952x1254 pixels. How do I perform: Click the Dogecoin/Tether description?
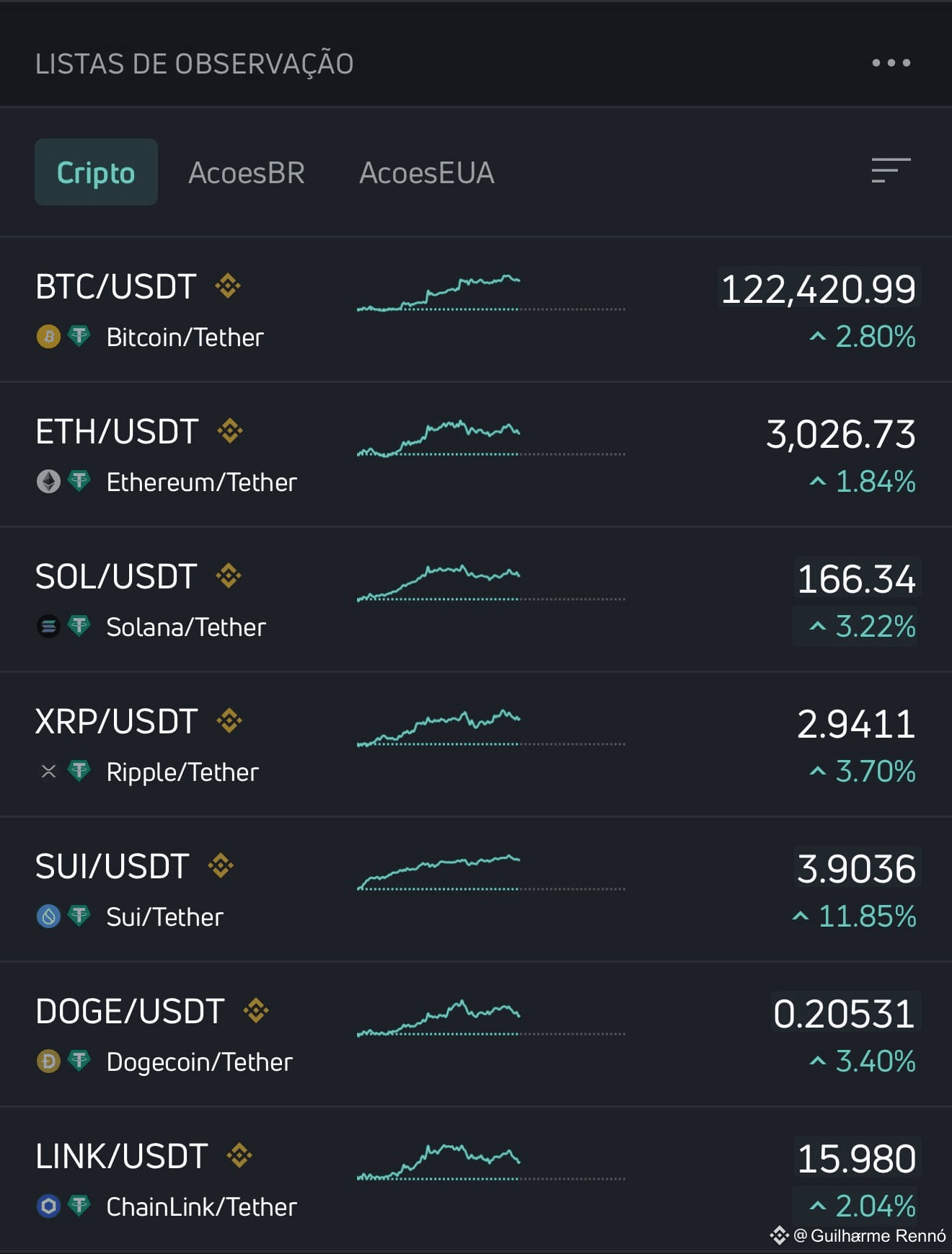coord(200,1062)
